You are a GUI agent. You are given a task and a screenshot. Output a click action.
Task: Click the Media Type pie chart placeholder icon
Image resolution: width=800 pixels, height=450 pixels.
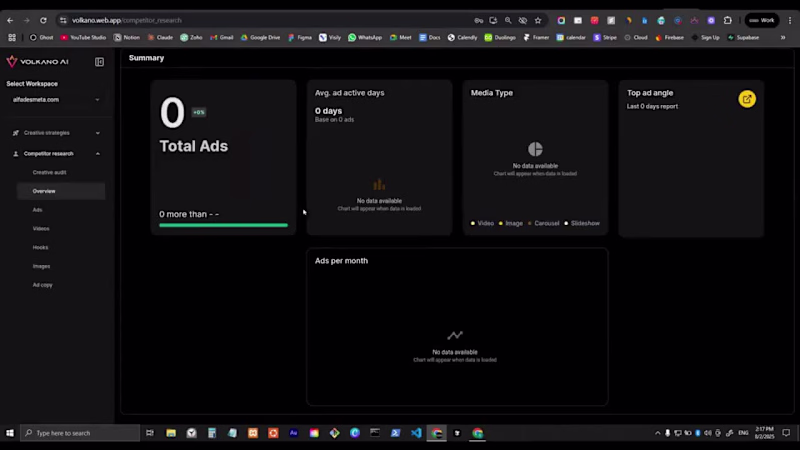click(535, 149)
